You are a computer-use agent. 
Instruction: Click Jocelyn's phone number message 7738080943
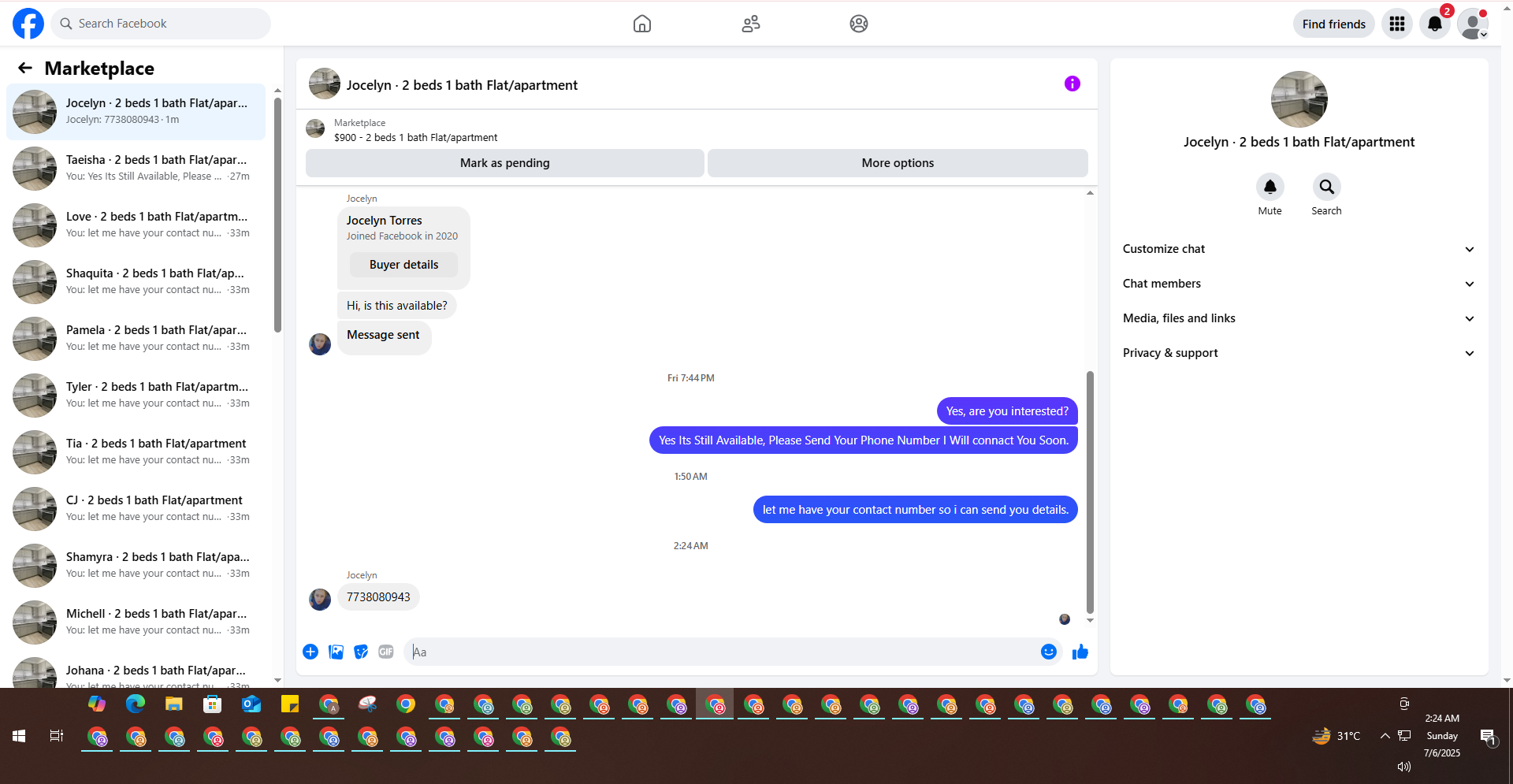378,596
